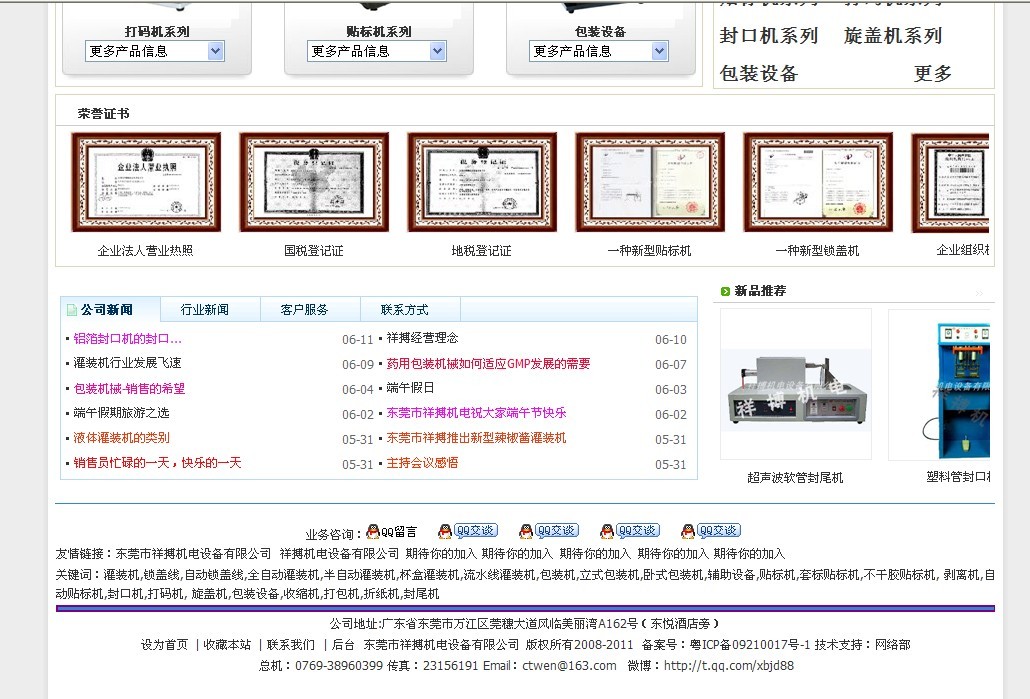The height and width of the screenshot is (699, 1030).
Task: Visit the t.qq.com/xbjd88 weibo link
Action: pos(728,666)
